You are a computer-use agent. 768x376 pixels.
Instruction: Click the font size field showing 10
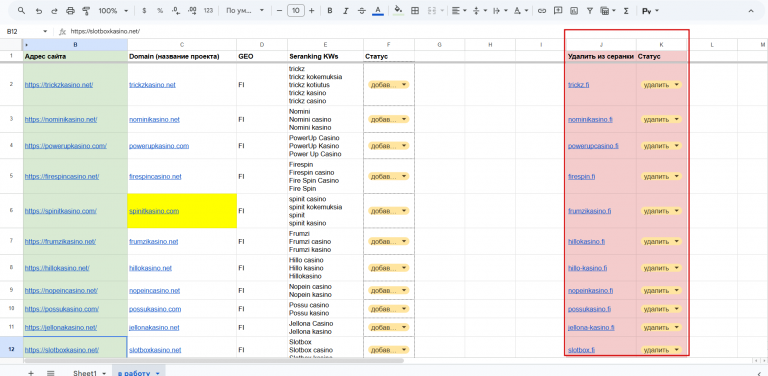(295, 11)
